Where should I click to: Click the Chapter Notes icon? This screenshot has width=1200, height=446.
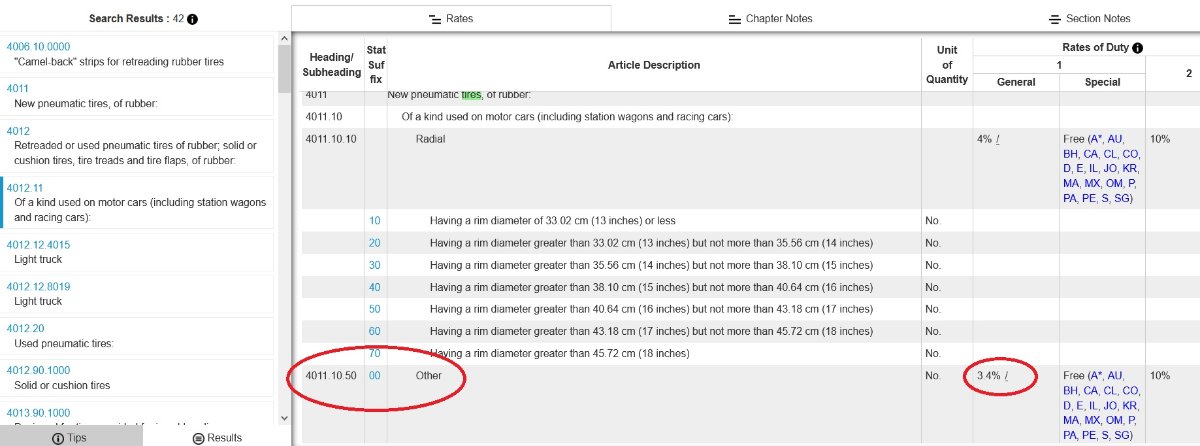click(734, 19)
